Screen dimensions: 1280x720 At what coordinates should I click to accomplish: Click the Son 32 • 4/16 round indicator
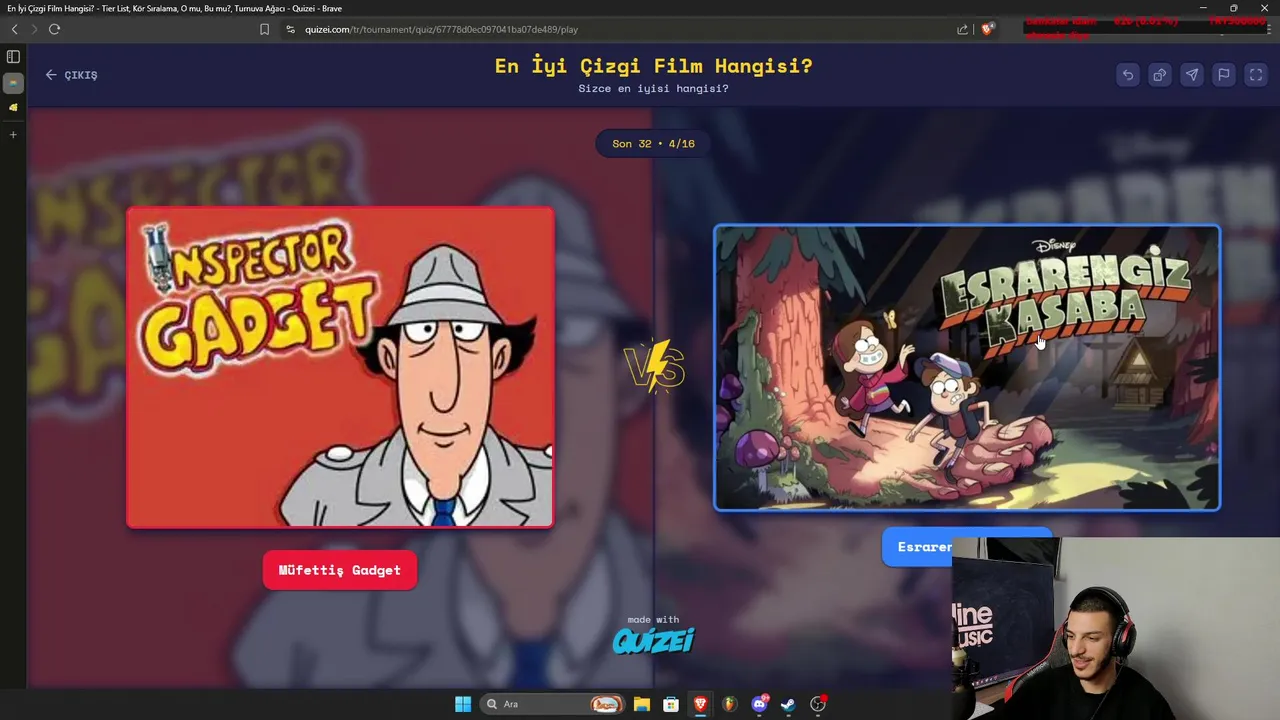[653, 144]
